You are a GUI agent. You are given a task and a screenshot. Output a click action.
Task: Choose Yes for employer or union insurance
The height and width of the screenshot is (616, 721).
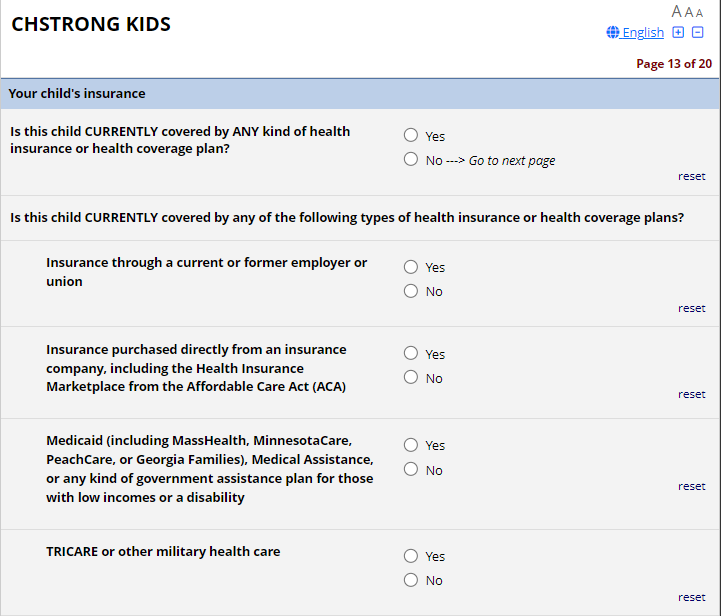tap(411, 267)
